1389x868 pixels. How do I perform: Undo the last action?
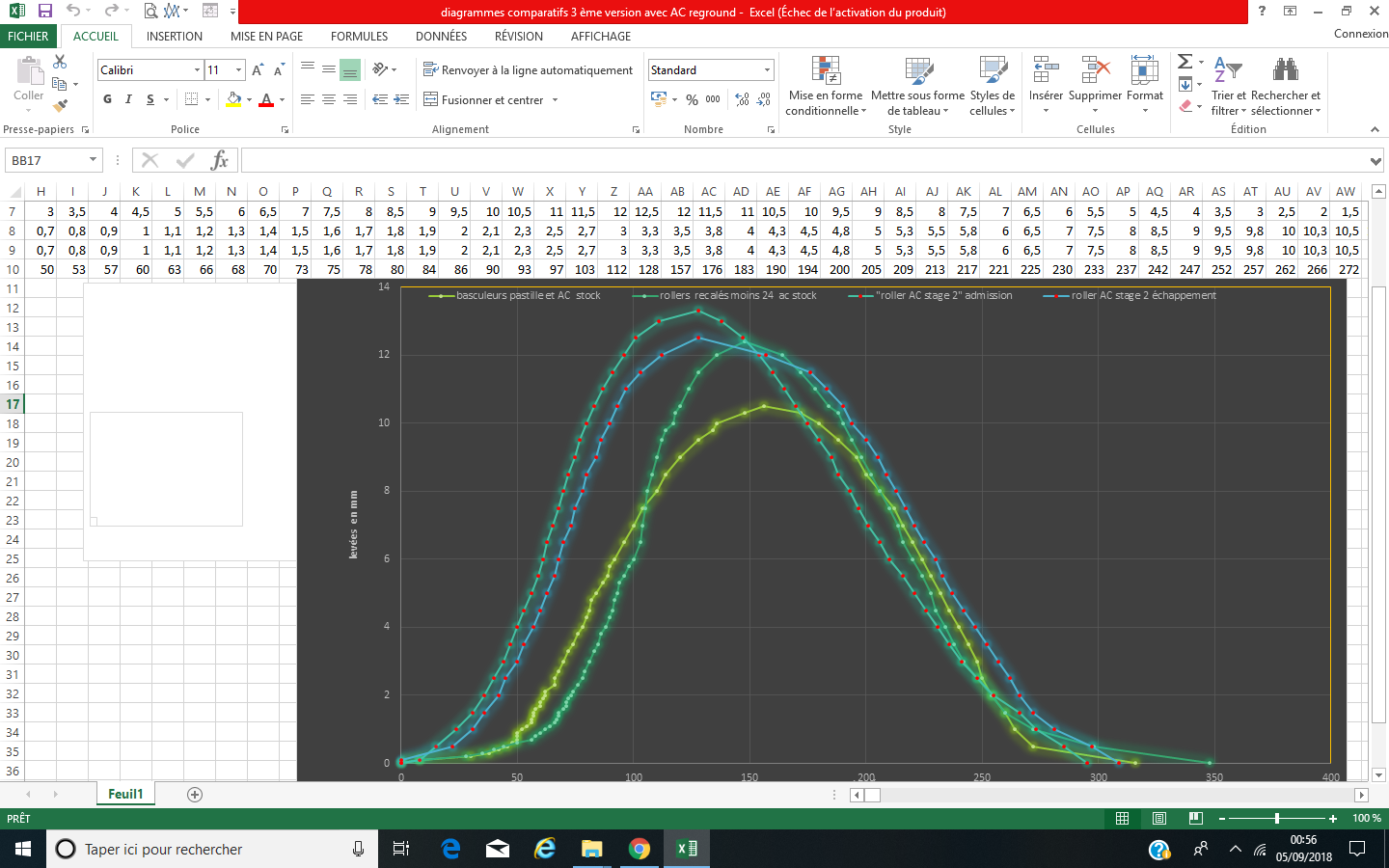click(x=73, y=11)
